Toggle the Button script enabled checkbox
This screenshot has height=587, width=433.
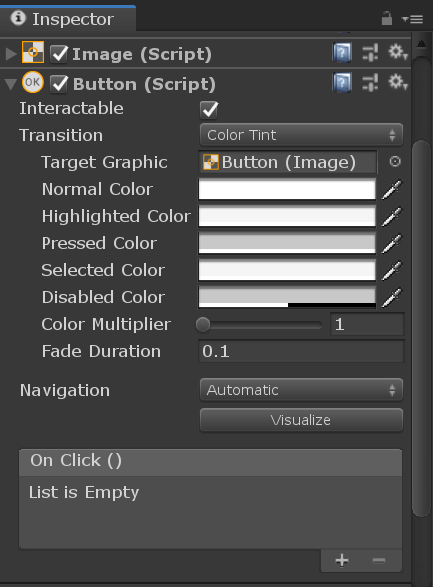59,83
